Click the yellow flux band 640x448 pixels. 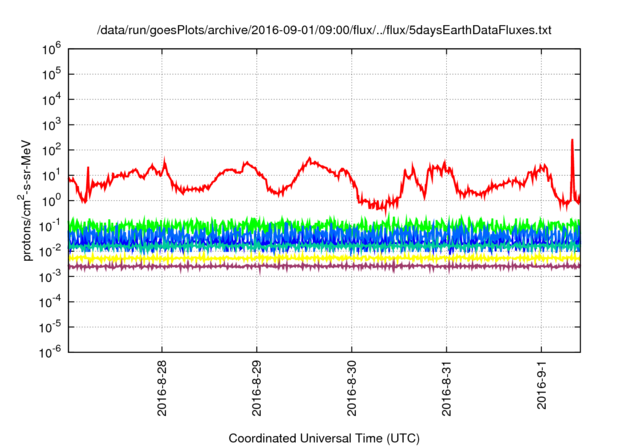click(x=300, y=257)
